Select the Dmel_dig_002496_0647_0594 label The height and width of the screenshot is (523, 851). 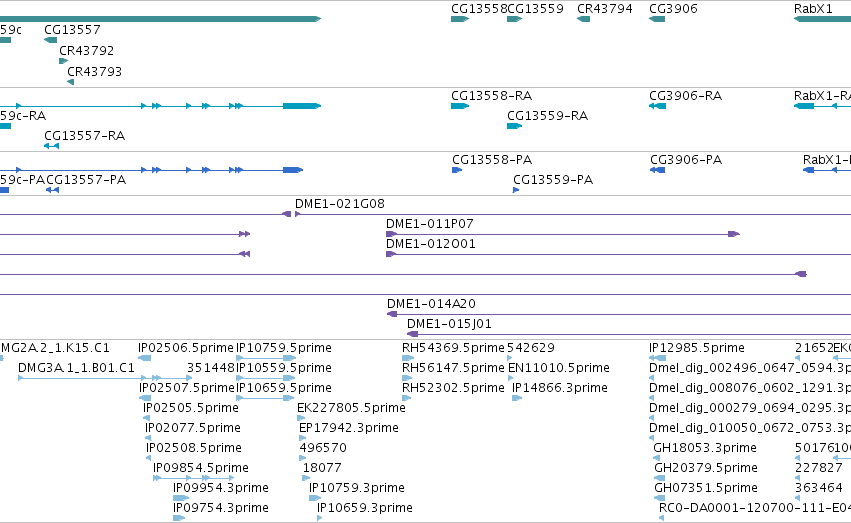tap(750, 368)
